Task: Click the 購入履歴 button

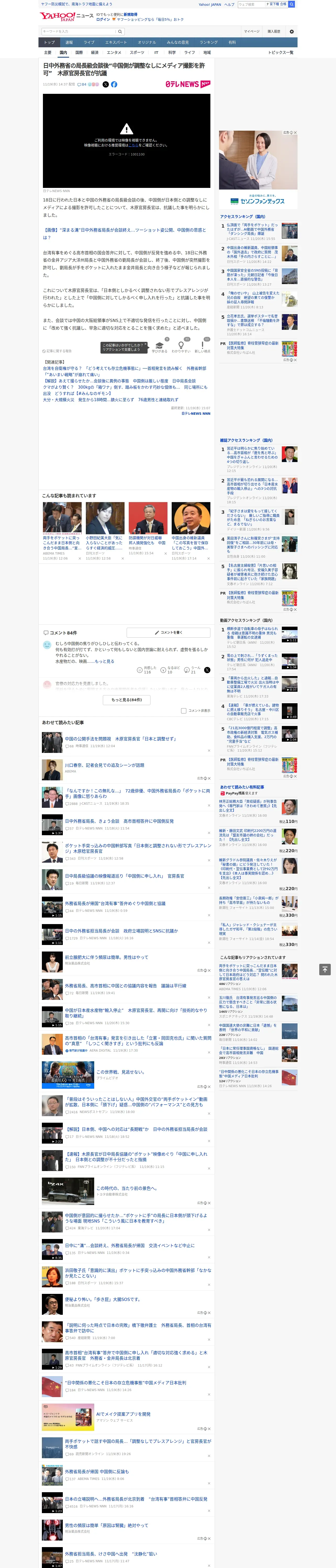Action: 274,31
